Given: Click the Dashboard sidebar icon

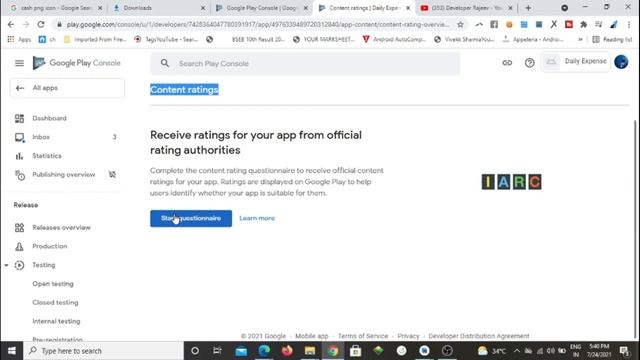Looking at the screenshot, I should 19,118.
